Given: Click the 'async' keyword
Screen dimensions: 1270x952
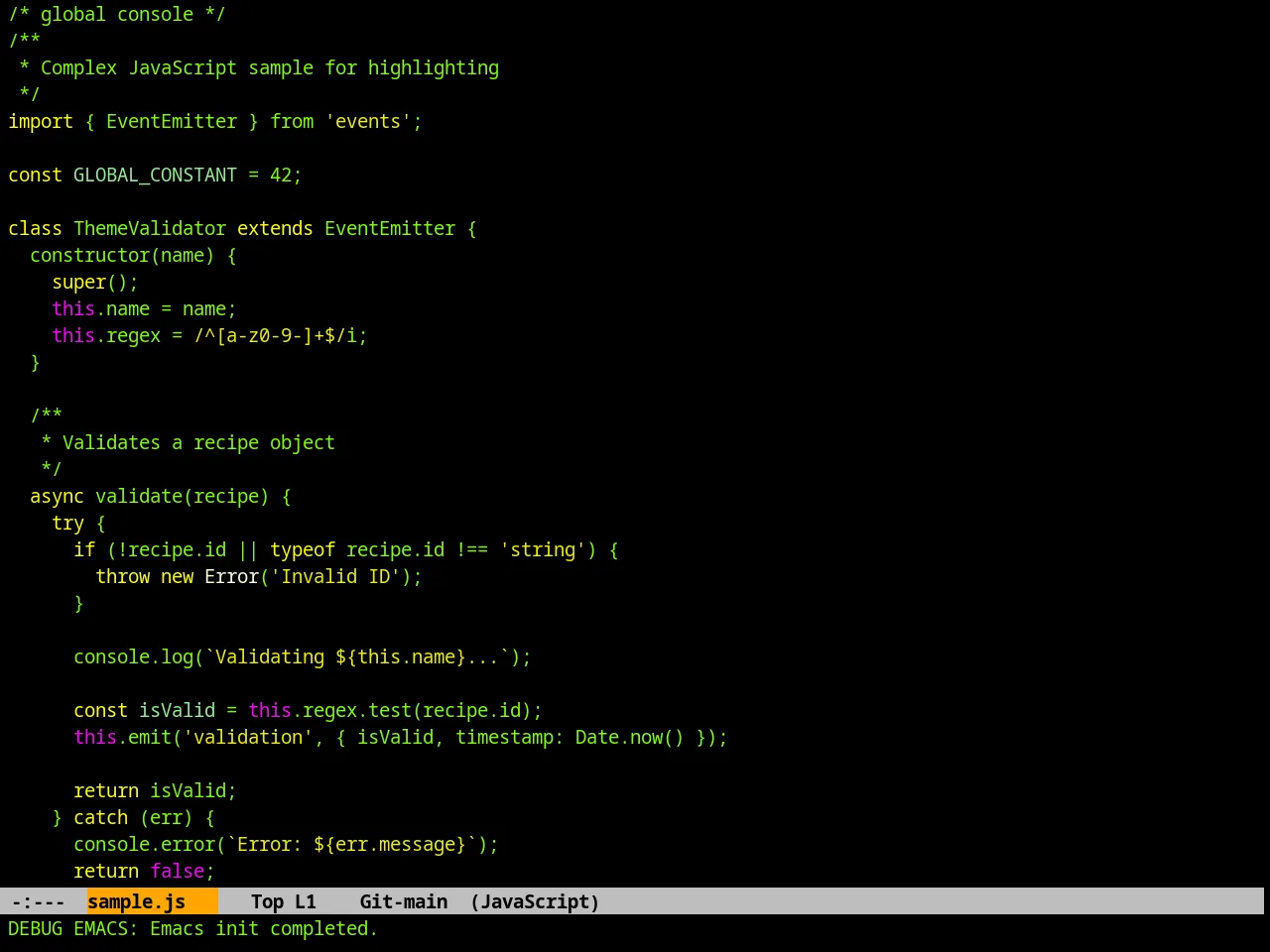Looking at the screenshot, I should tap(57, 496).
